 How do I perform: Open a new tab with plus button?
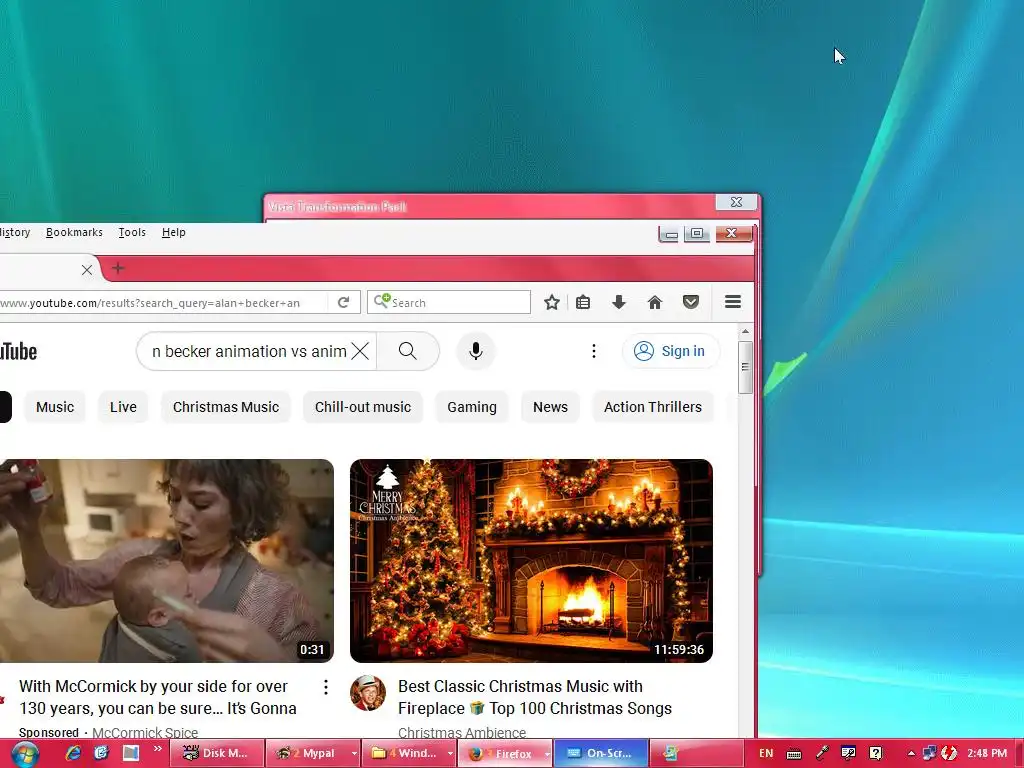click(x=118, y=268)
